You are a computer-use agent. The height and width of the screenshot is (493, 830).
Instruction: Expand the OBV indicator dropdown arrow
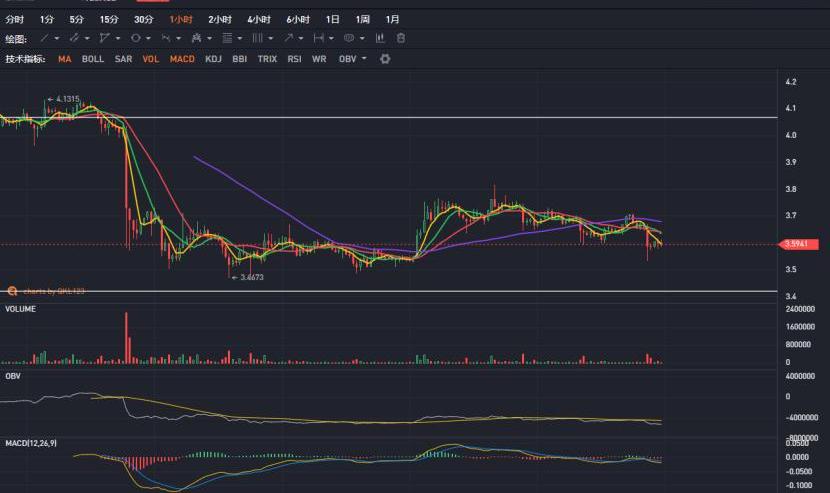pyautogui.click(x=364, y=59)
